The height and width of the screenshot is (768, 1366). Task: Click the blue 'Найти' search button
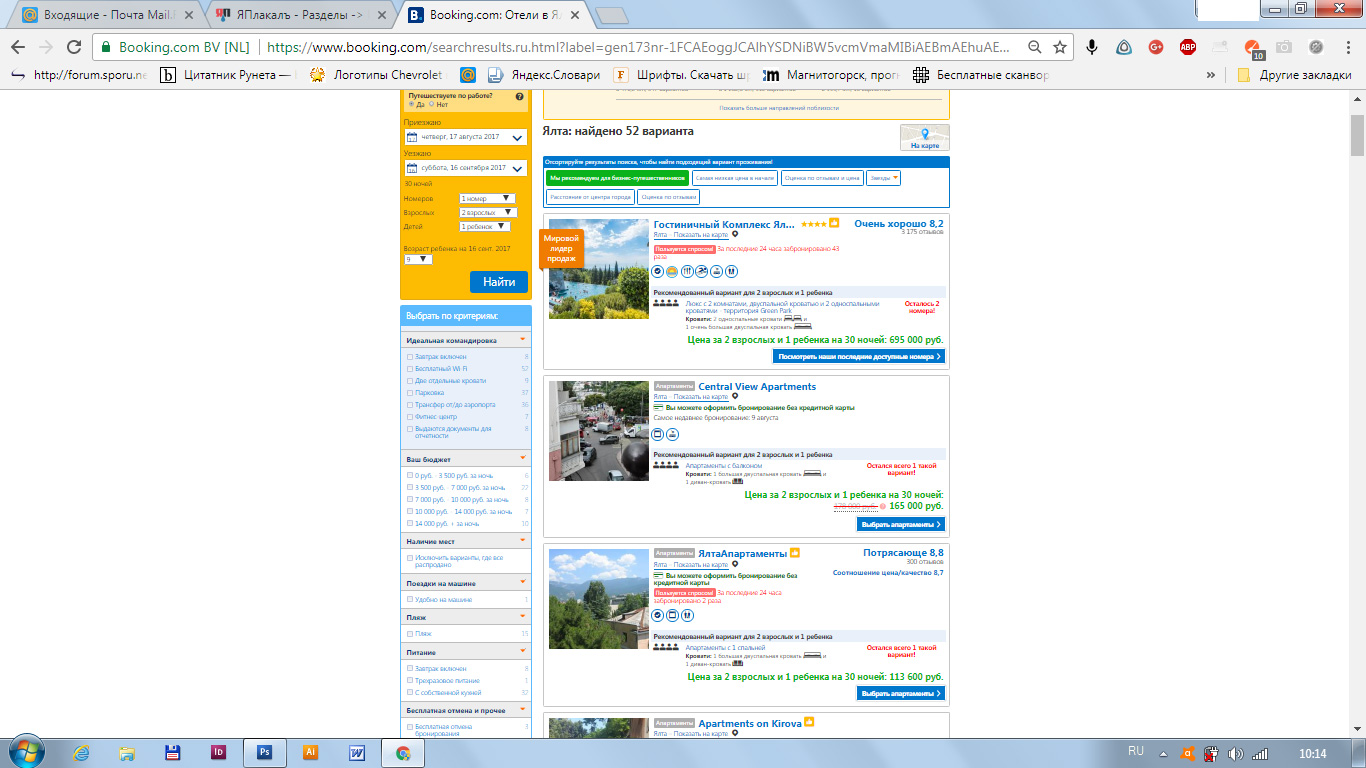point(499,282)
